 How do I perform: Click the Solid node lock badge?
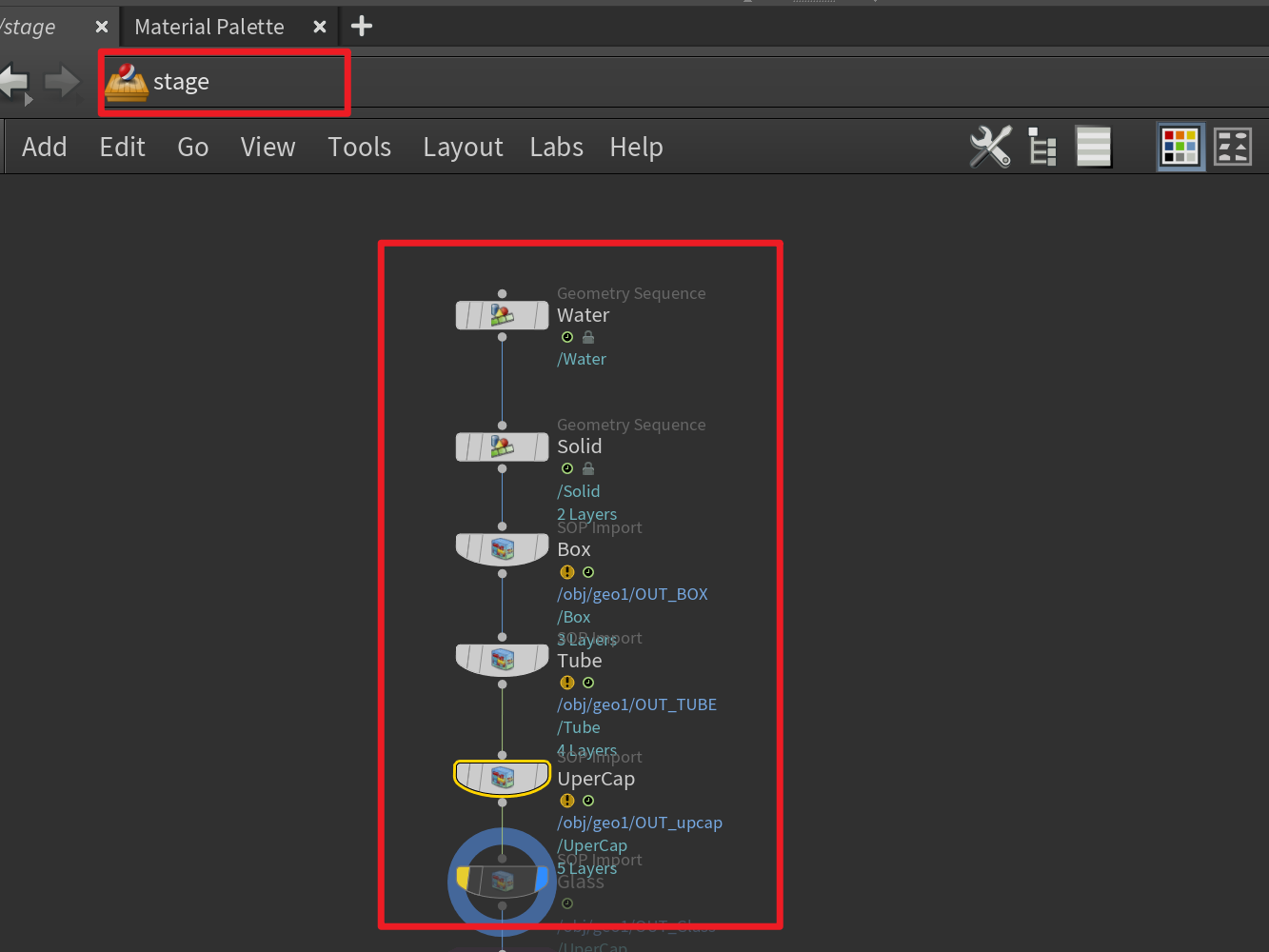[588, 468]
